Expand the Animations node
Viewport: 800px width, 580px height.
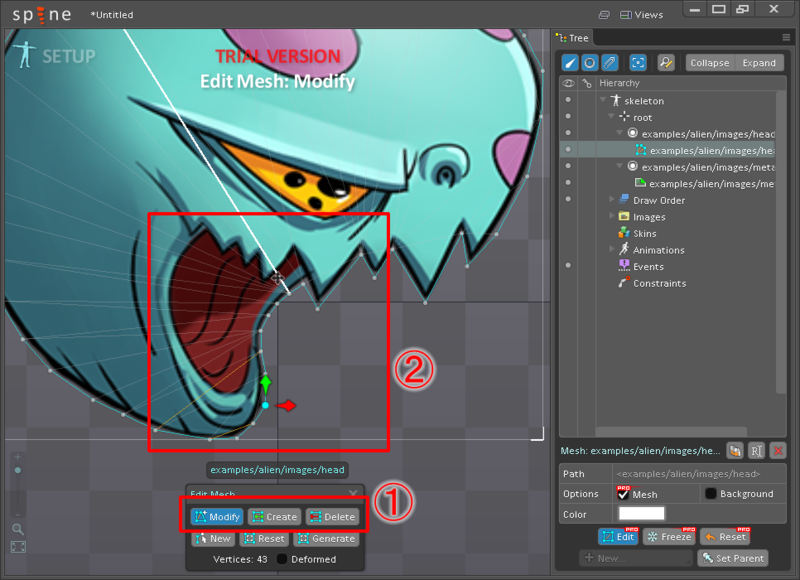[612, 249]
